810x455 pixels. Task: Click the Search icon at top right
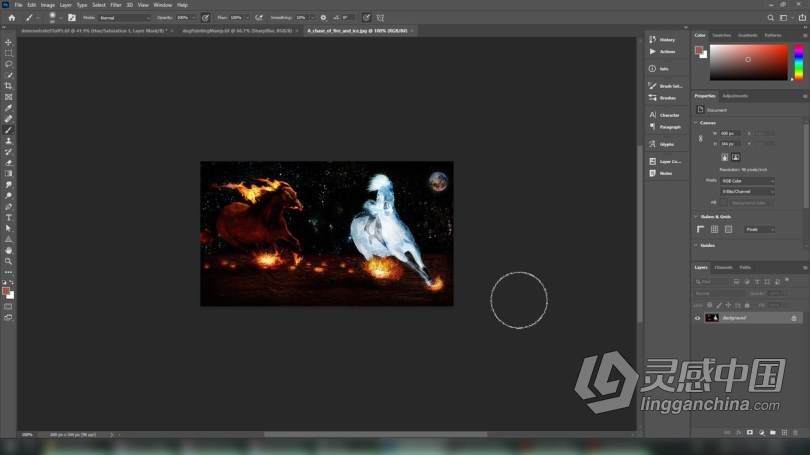tap(770, 18)
